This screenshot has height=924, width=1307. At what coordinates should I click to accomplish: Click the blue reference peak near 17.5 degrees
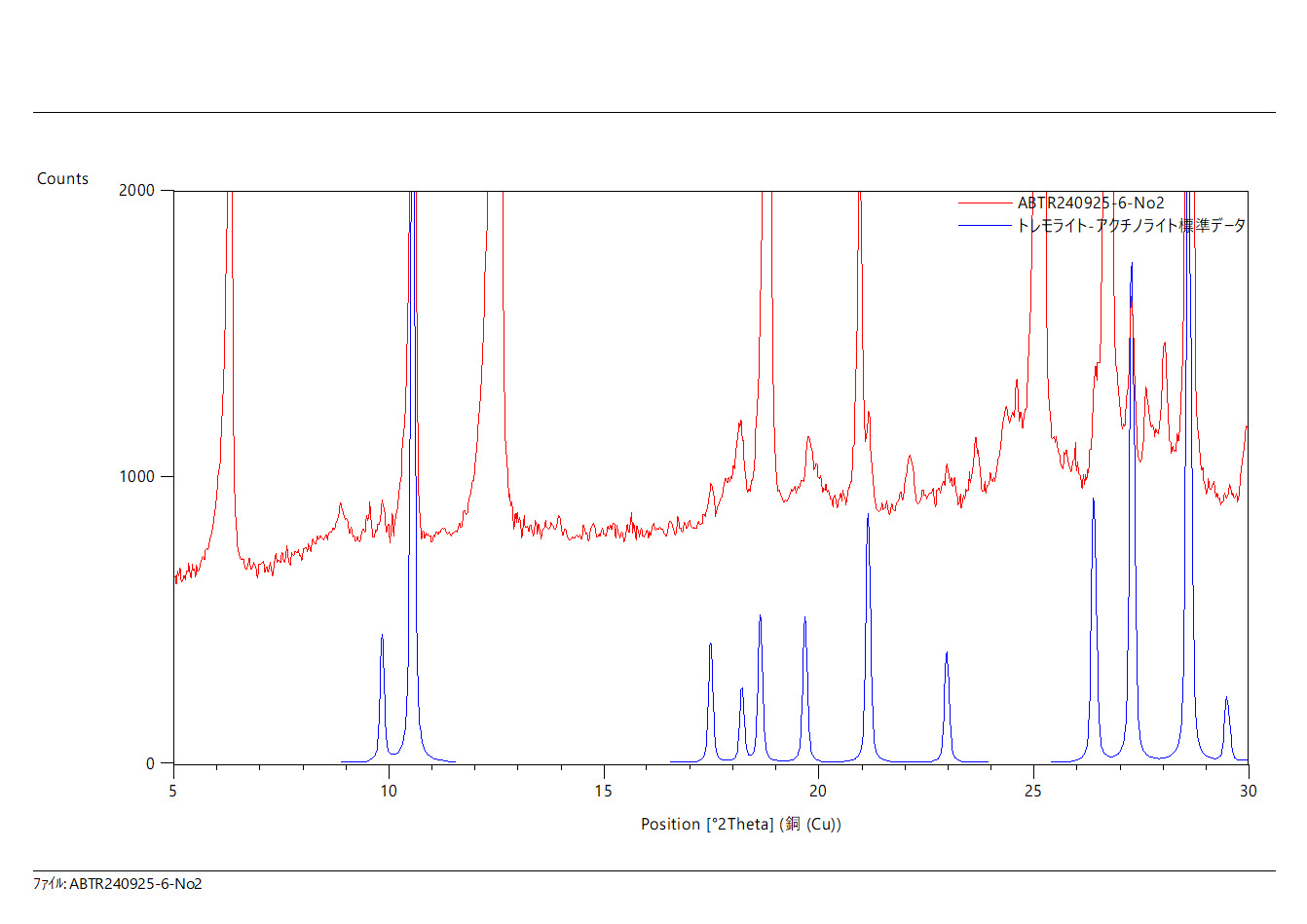coord(711,702)
